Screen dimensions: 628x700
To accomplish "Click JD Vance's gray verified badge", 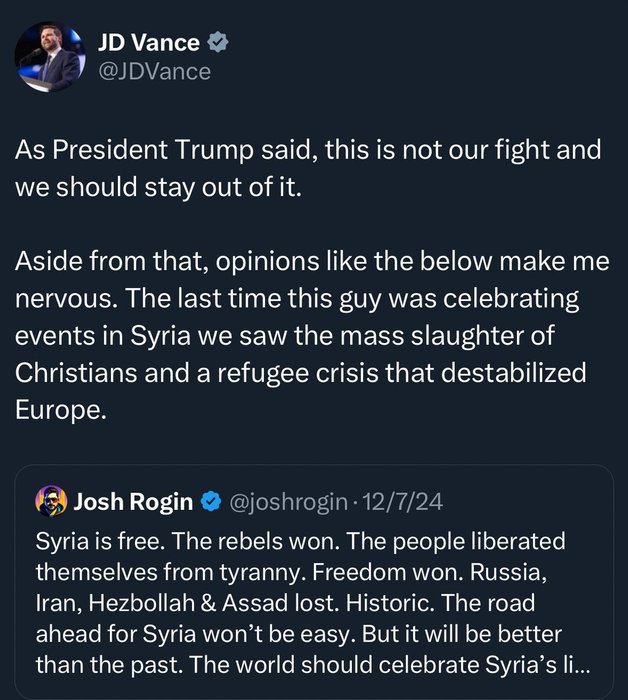I will (217, 42).
